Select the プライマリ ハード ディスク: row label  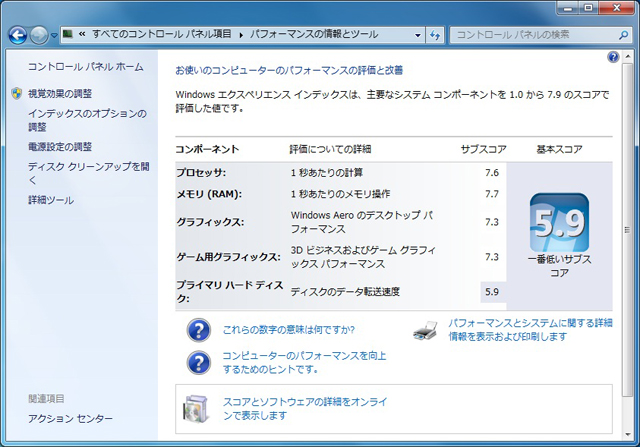coord(229,292)
